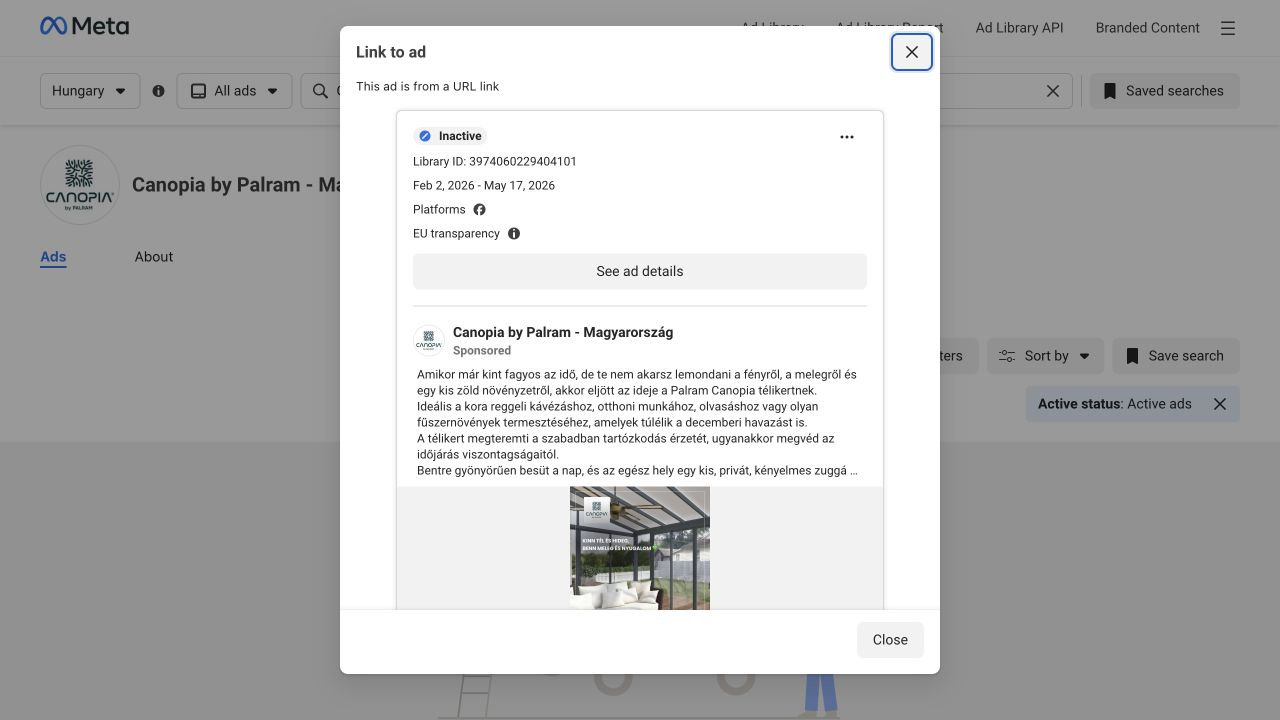1280x720 pixels.
Task: Show EU transparency info icon
Action: coord(514,233)
